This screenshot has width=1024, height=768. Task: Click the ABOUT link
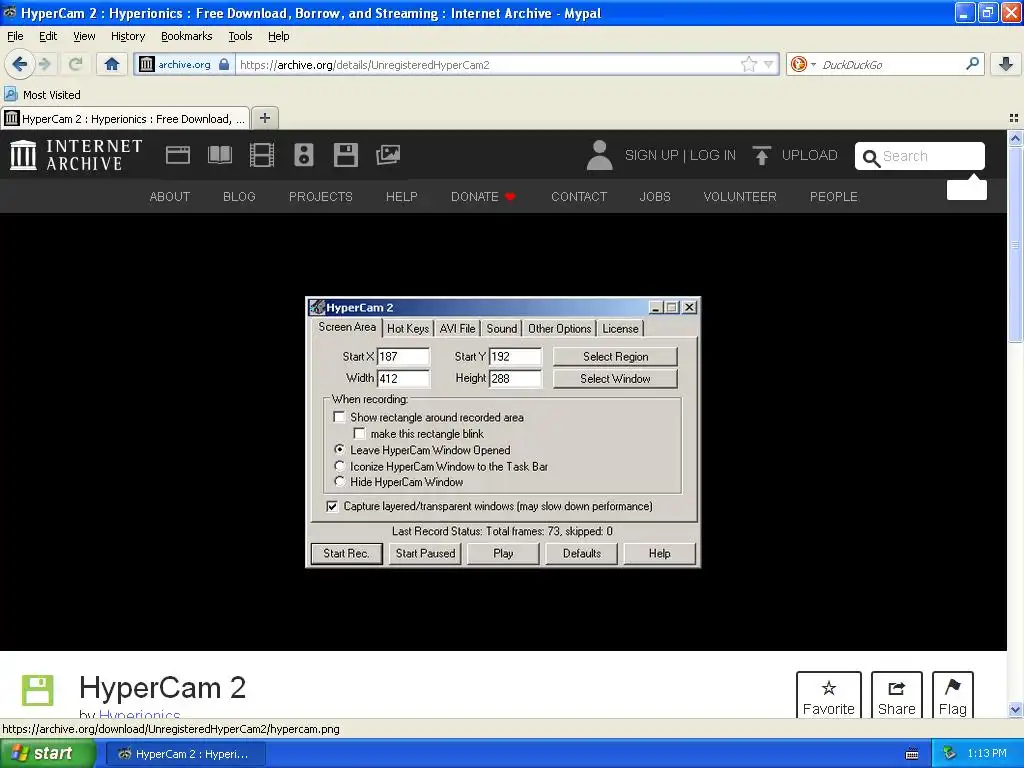pyautogui.click(x=170, y=197)
